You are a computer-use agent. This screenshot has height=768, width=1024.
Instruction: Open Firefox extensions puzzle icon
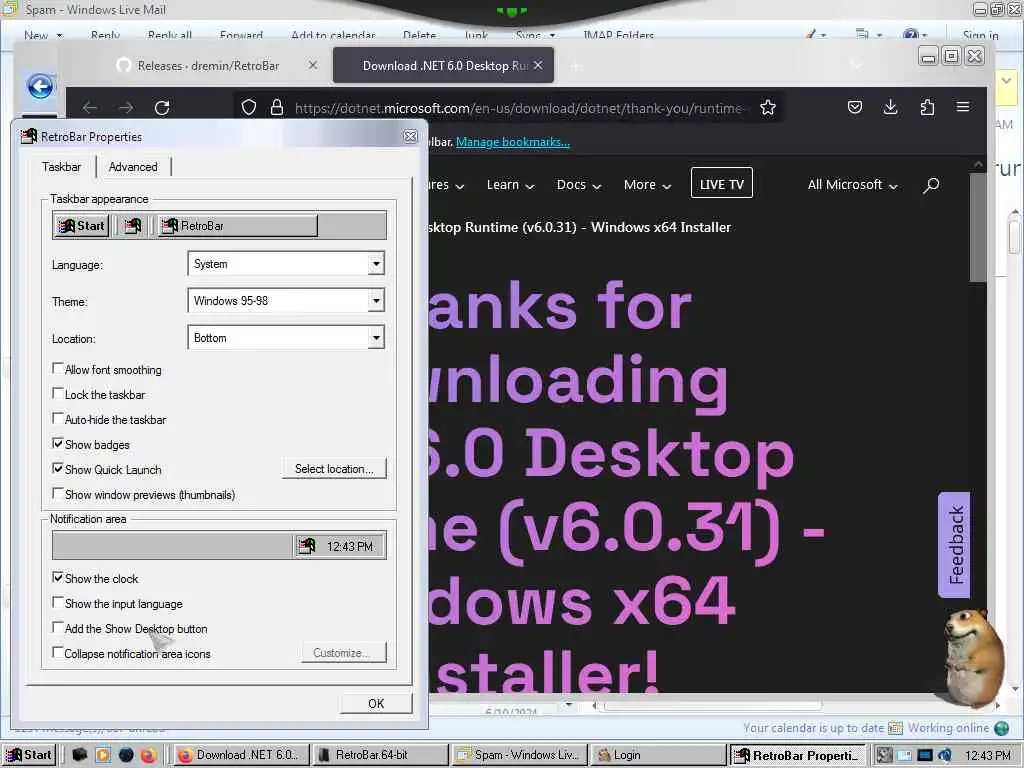[927, 107]
